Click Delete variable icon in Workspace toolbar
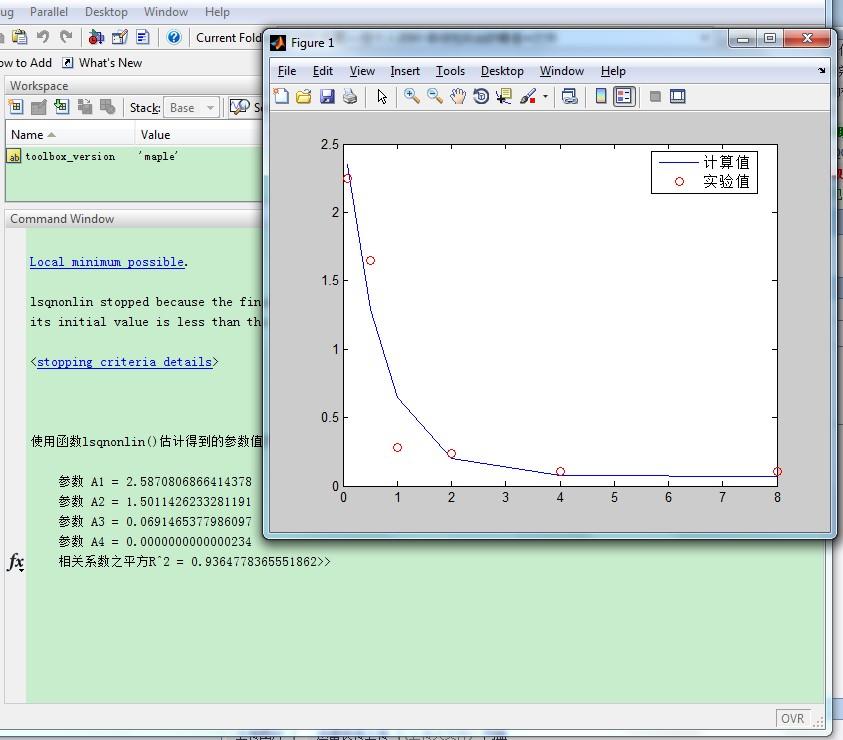This screenshot has height=740, width=843. click(108, 107)
